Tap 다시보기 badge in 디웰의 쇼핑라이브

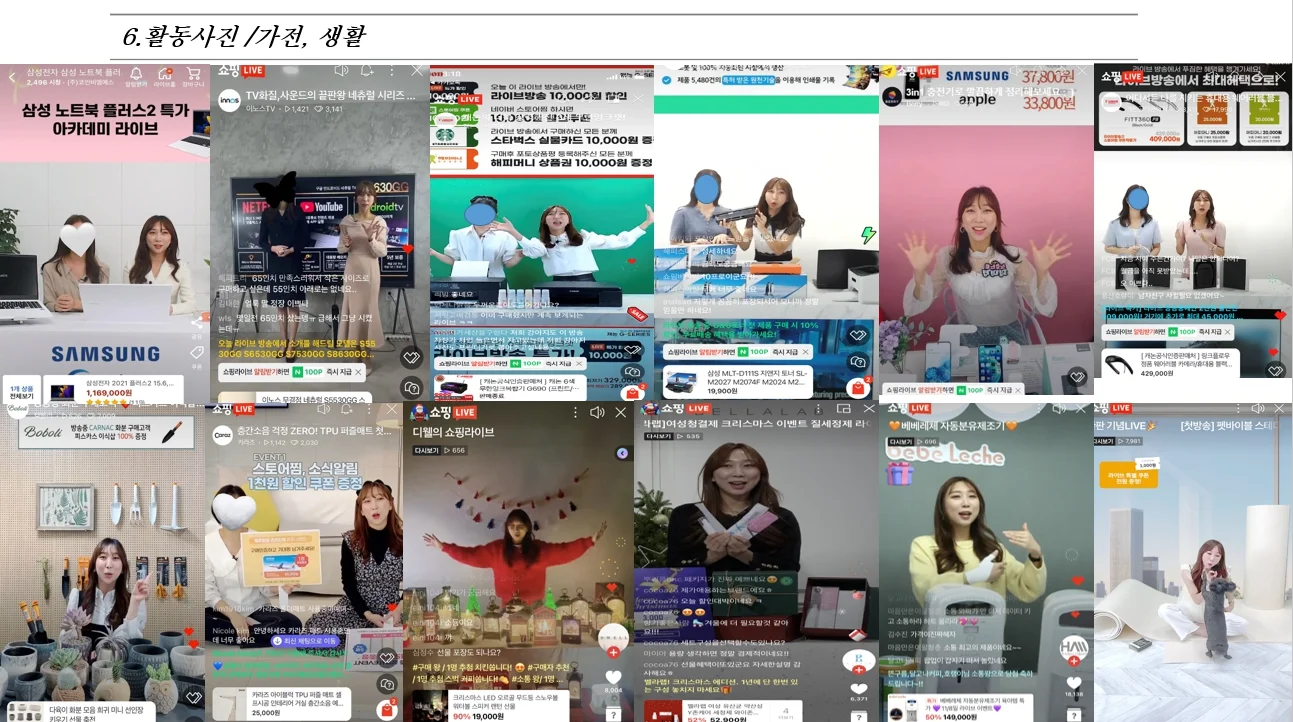[427, 450]
